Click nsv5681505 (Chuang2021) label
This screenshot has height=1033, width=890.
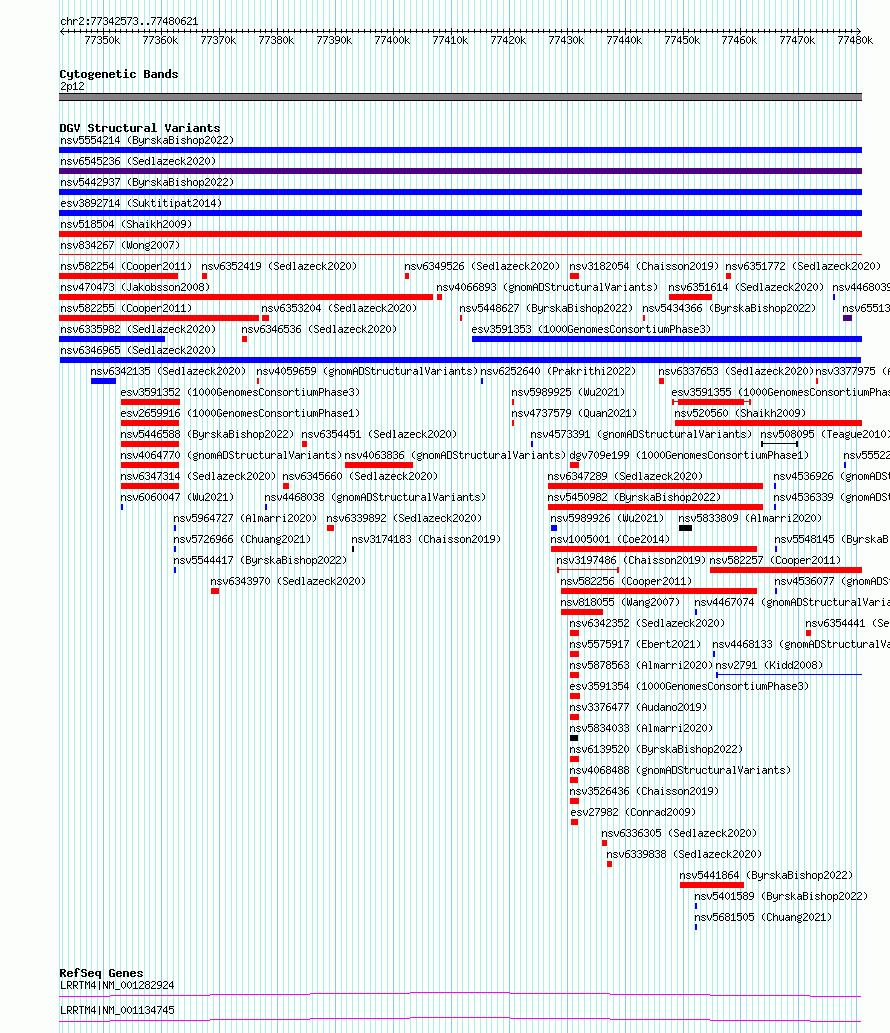click(764, 918)
